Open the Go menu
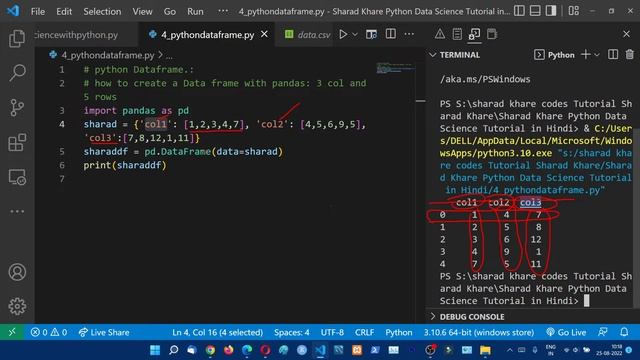The height and width of the screenshot is (360, 640). tap(169, 11)
